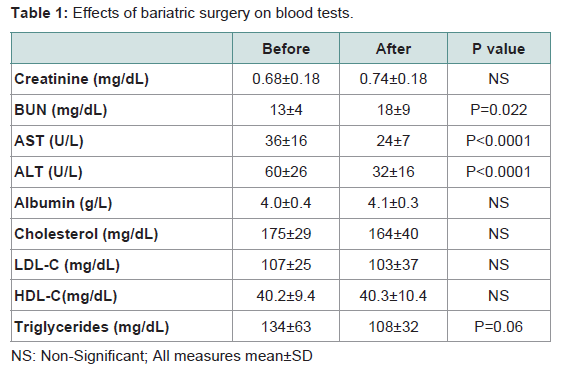Click the NS: Non-Significant footnote text
The height and width of the screenshot is (370, 569).
(x=79, y=356)
